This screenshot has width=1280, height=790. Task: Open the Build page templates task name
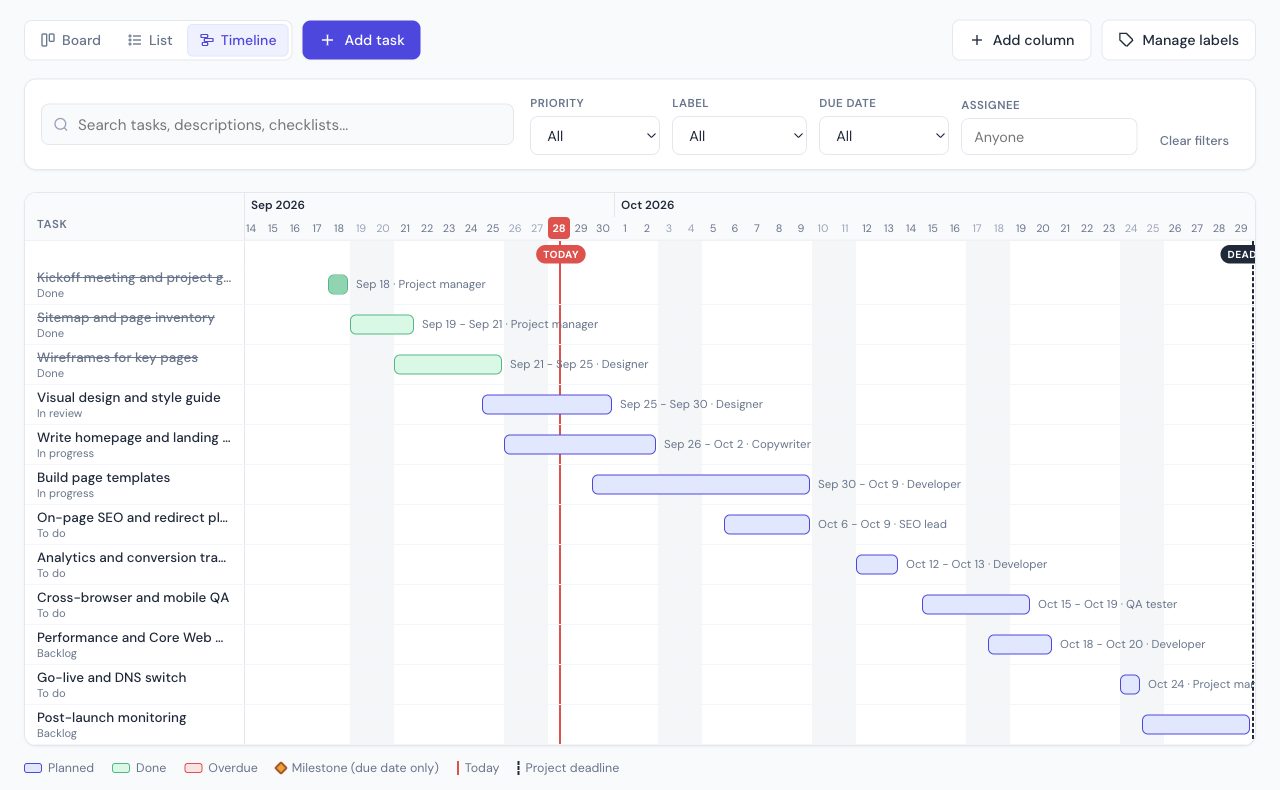104,478
